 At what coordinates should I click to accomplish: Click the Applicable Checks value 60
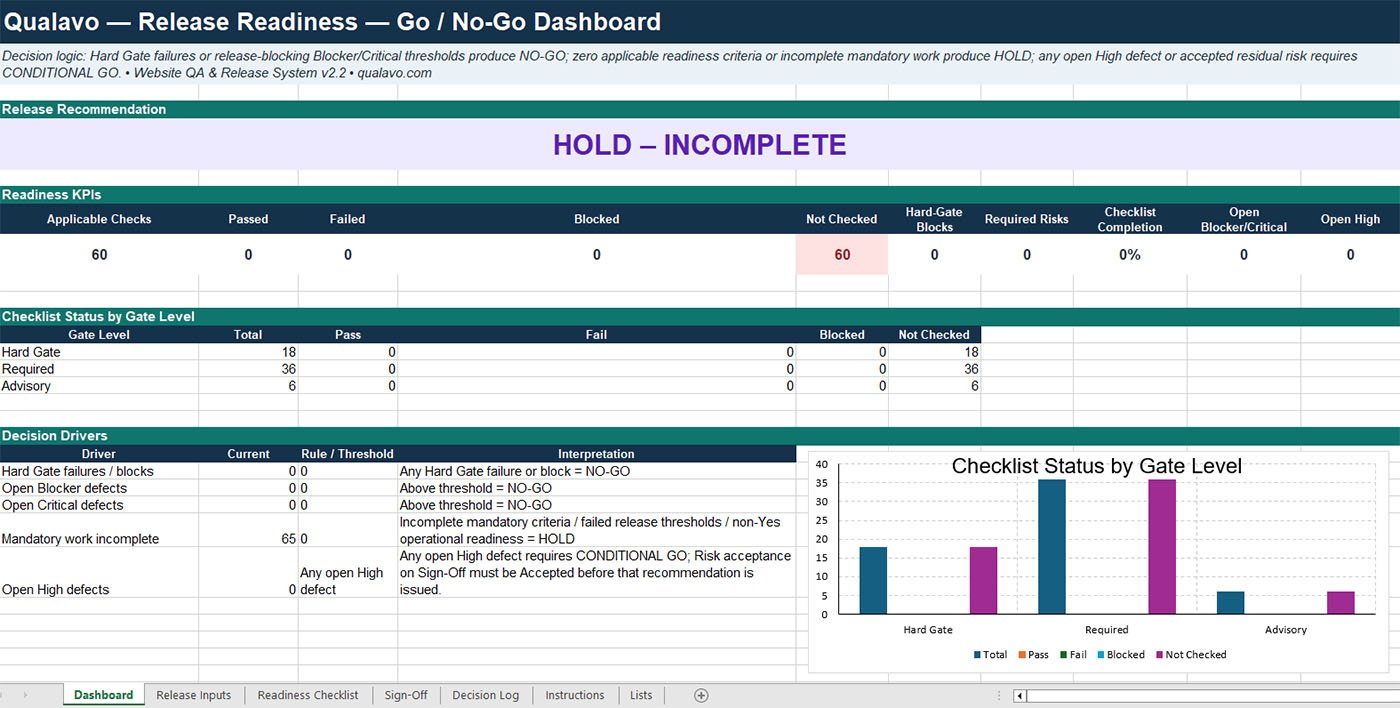pyautogui.click(x=99, y=255)
